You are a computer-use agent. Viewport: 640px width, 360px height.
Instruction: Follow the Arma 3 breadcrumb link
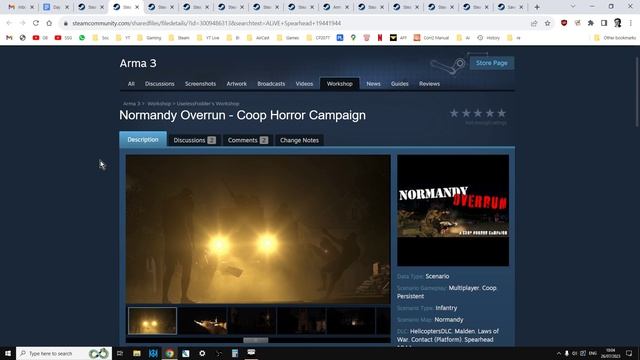131,104
